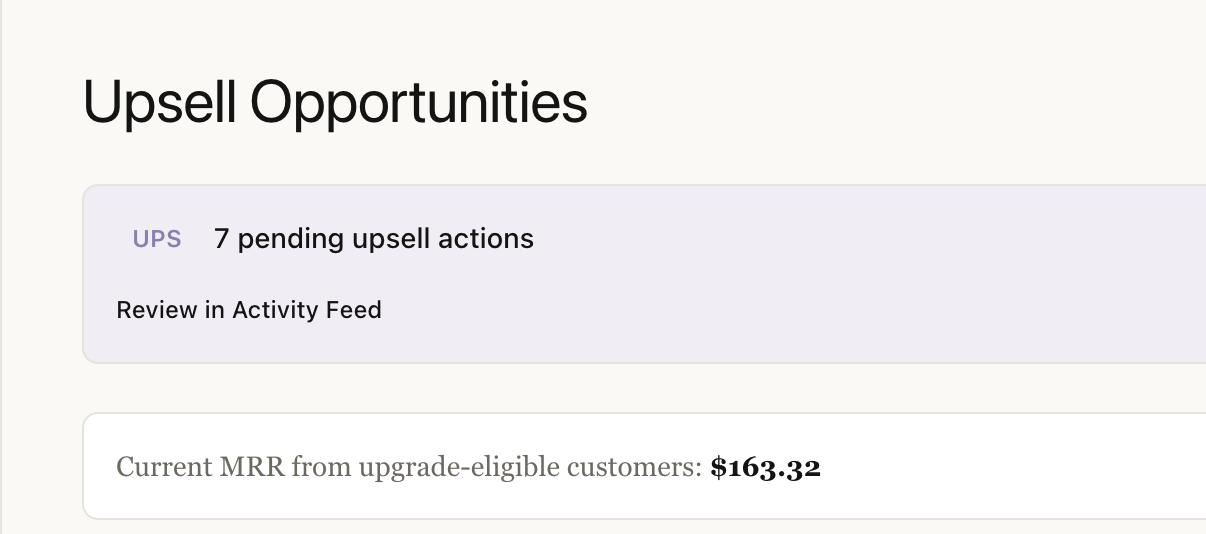Click the number 7 in the pending banner
The width and height of the screenshot is (1206, 534).
coord(221,239)
